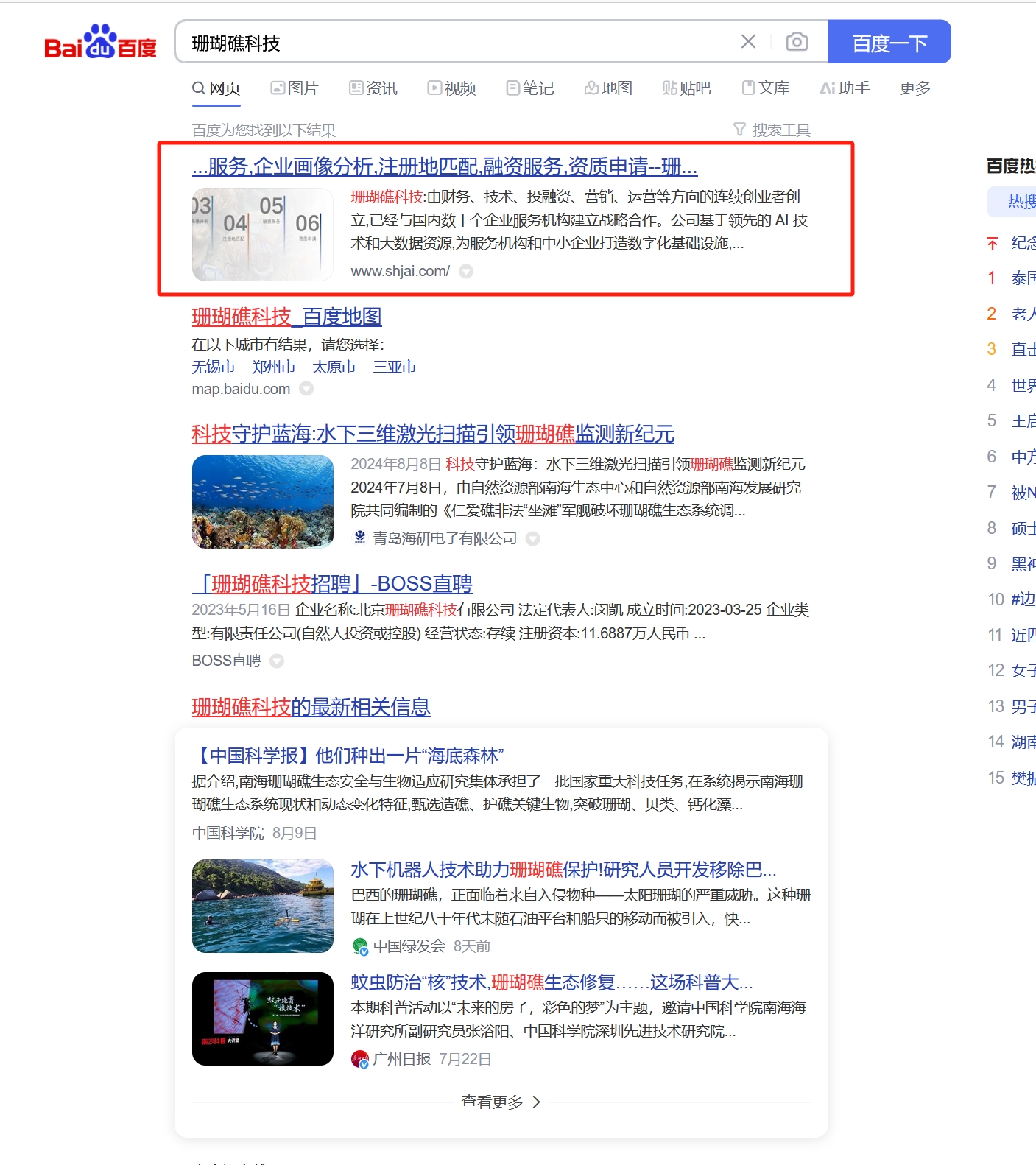Open 珊瑚礁科技招聘 BOSS直聘 result
Viewport: 1036px width, 1165px height.
[x=332, y=584]
